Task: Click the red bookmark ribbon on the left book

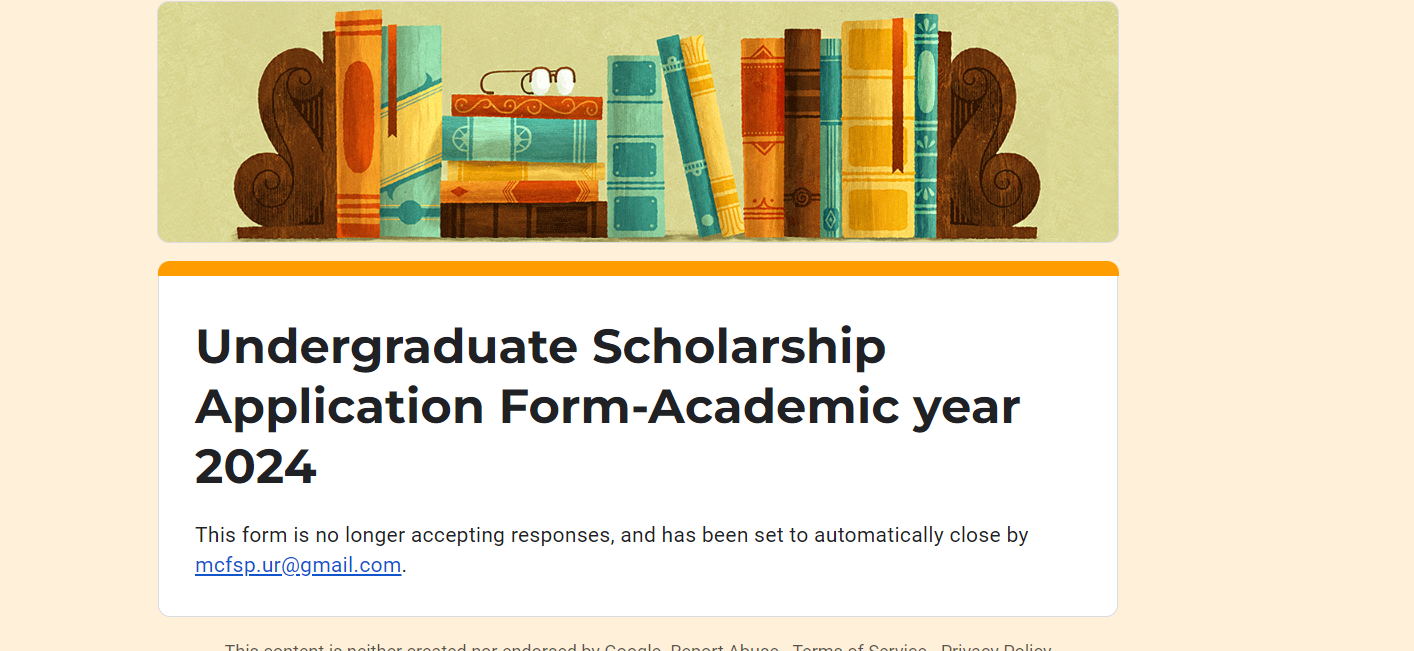Action: [392, 82]
